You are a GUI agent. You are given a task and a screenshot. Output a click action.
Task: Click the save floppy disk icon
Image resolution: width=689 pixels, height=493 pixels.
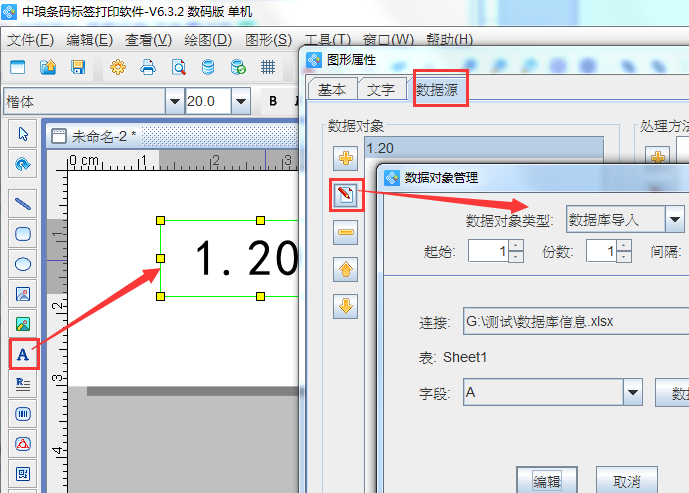tap(78, 68)
